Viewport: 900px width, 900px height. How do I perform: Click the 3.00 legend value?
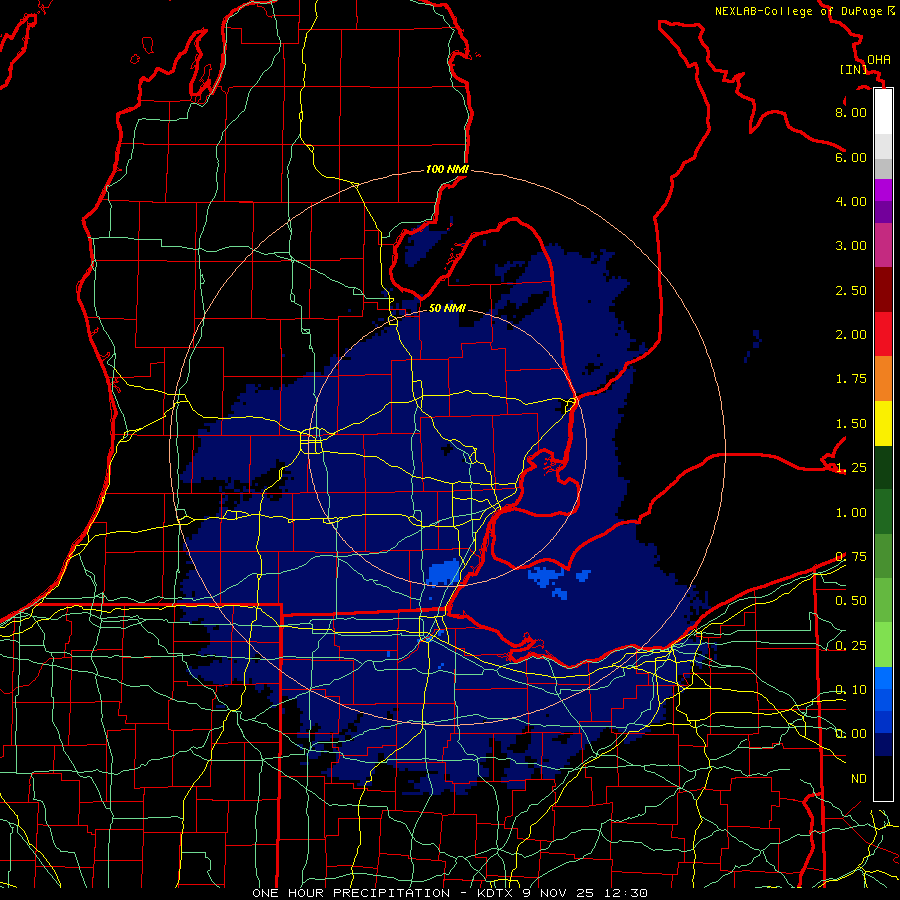[x=851, y=246]
